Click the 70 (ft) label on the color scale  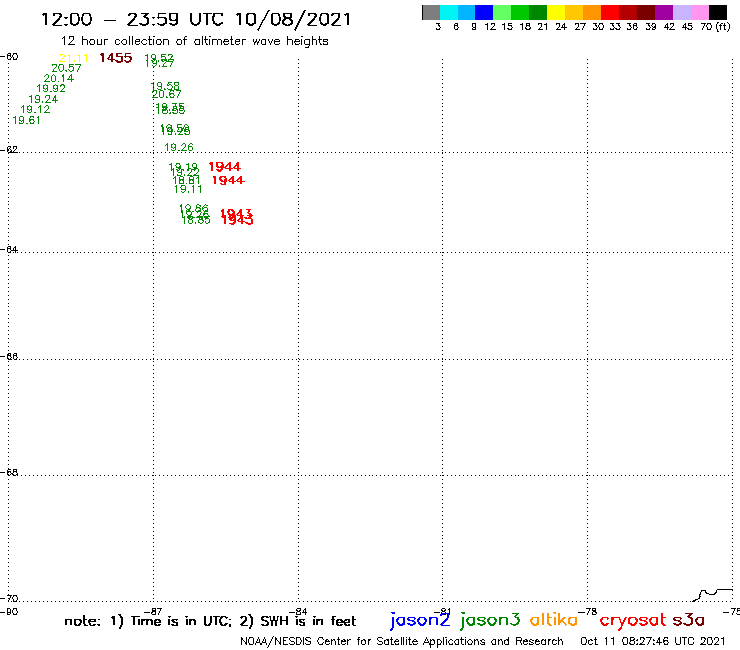click(715, 26)
